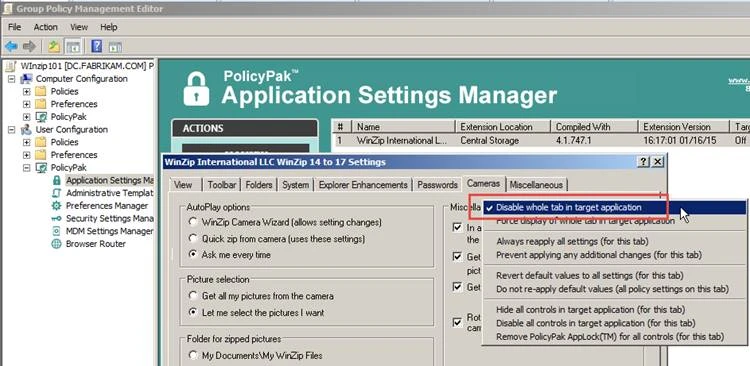The image size is (750, 366).
Task: Click the User Configuration icon
Action: pyautogui.click(x=26, y=130)
